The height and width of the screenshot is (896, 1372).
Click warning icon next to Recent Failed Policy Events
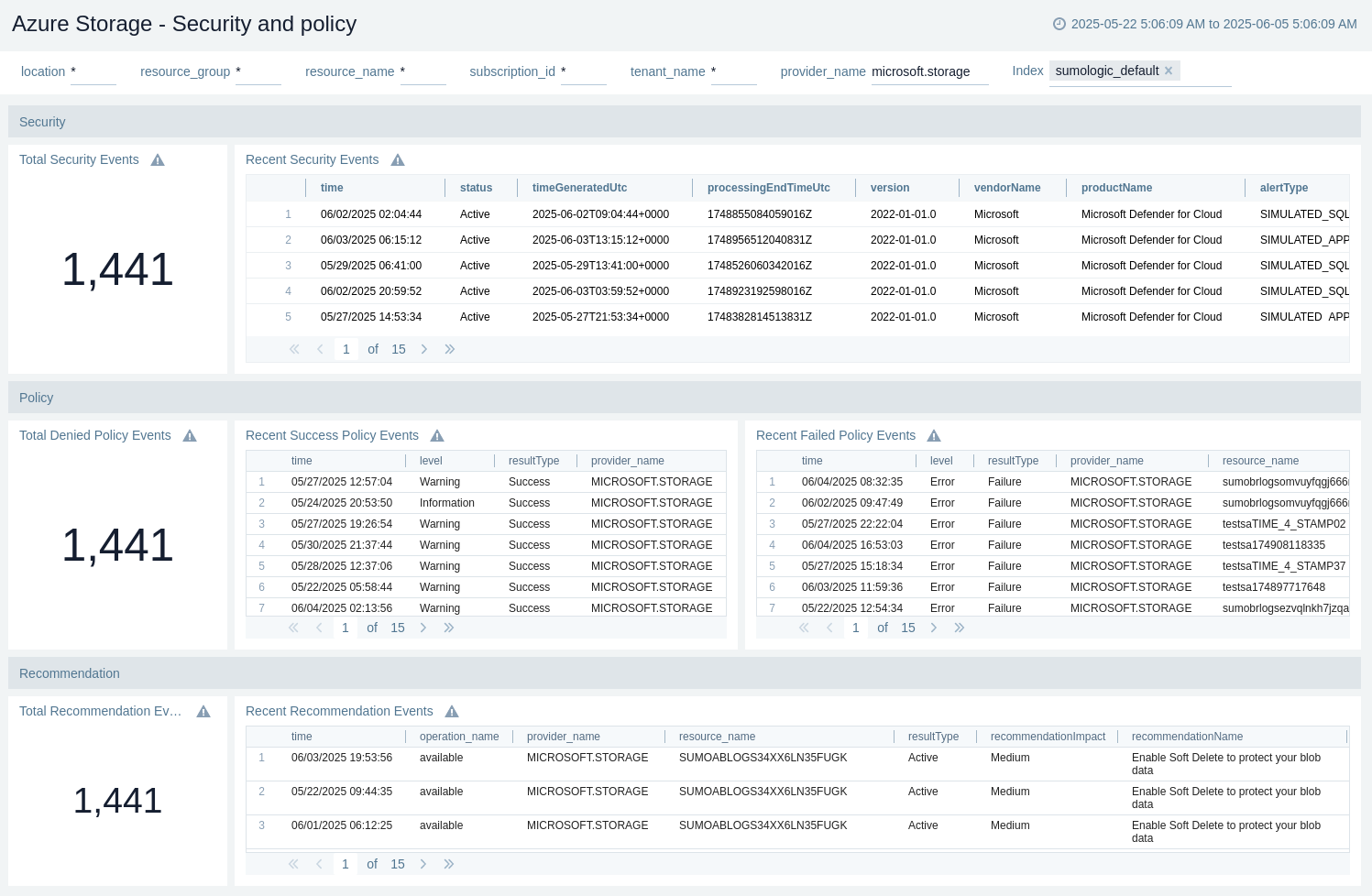934,436
